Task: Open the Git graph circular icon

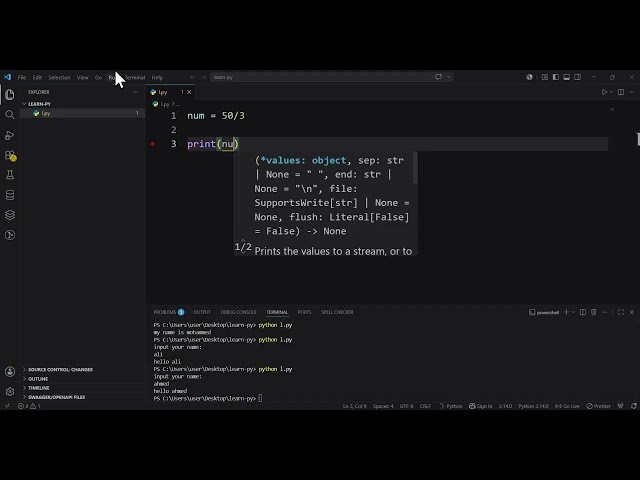Action: [10, 235]
